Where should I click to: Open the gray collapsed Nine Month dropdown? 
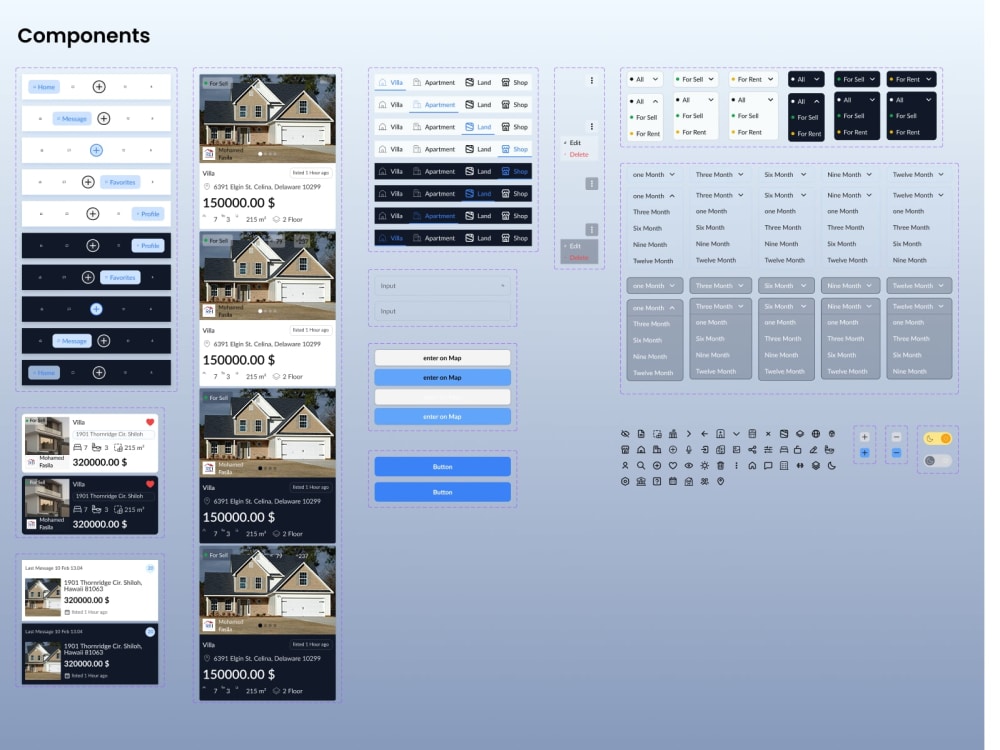(850, 286)
